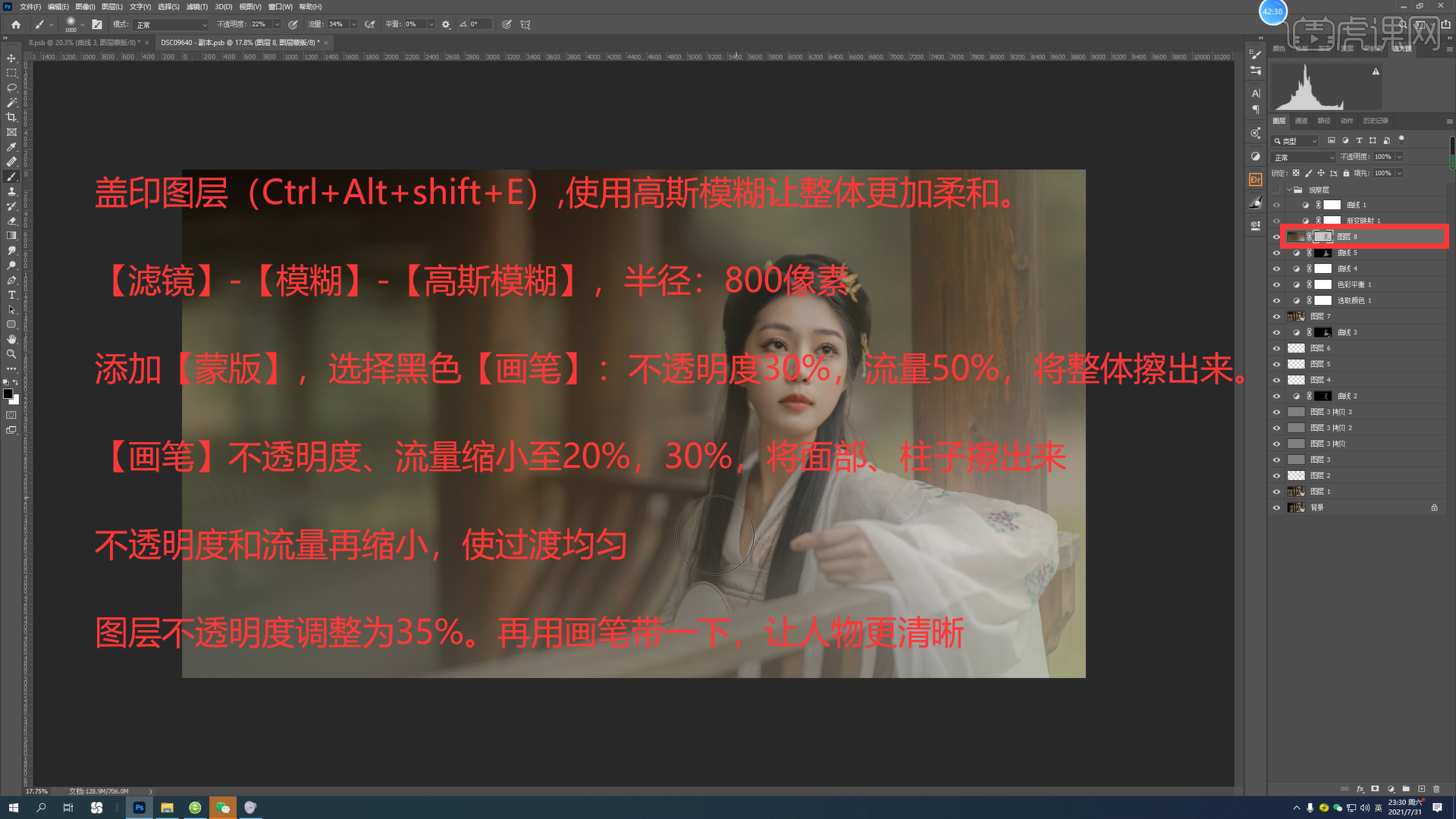The width and height of the screenshot is (1456, 819).
Task: Click the Home icon in options bar
Action: click(16, 24)
